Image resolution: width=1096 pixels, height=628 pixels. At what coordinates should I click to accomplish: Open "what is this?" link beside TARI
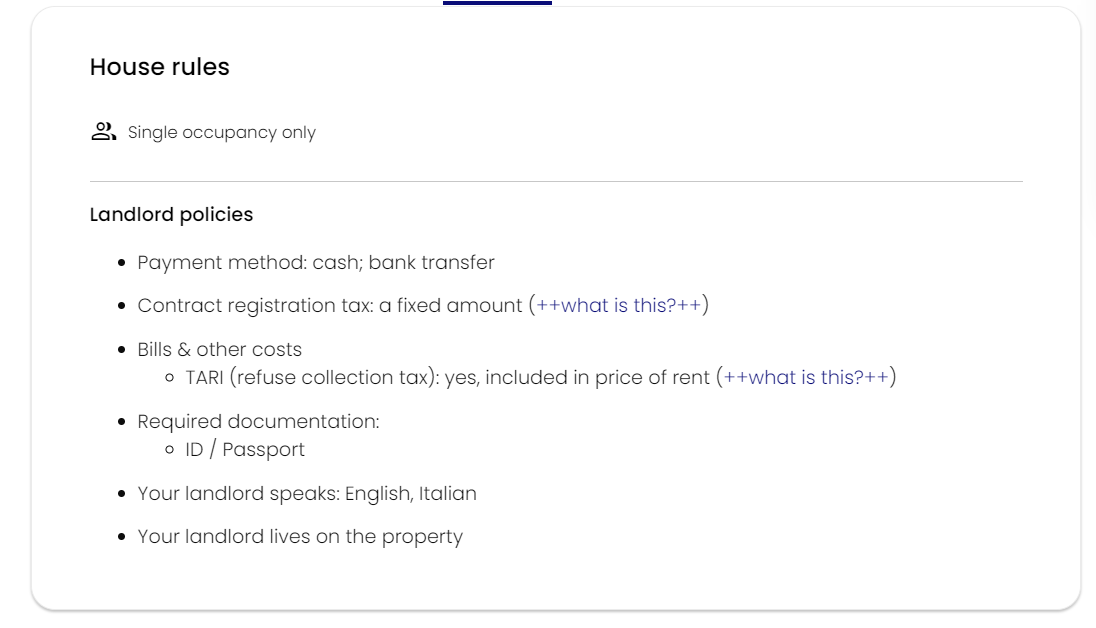coord(806,378)
